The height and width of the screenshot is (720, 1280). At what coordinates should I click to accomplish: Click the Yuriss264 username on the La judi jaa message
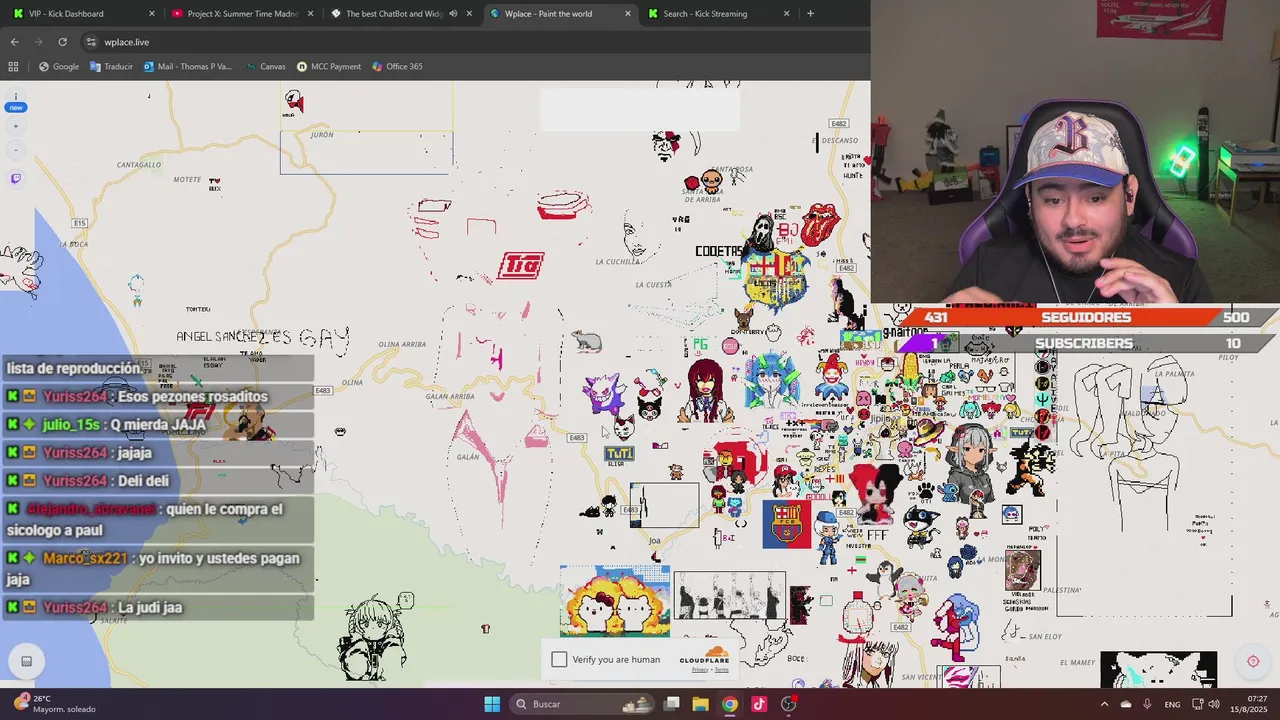pyautogui.click(x=75, y=607)
